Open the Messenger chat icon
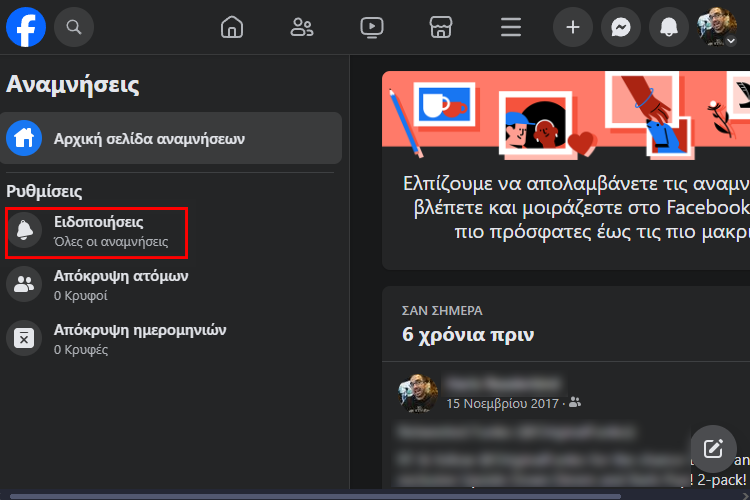Viewport: 750px width, 500px height. pos(621,27)
